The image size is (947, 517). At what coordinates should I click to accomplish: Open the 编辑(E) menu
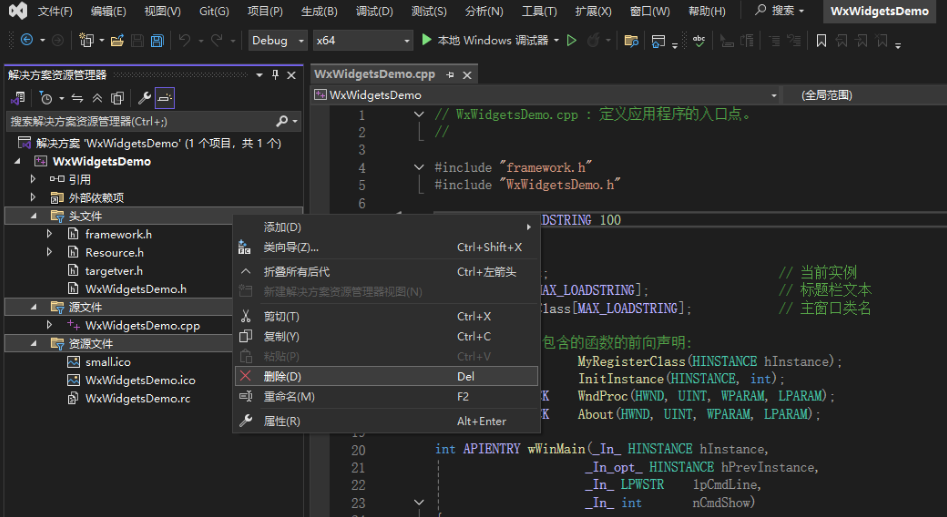108,11
